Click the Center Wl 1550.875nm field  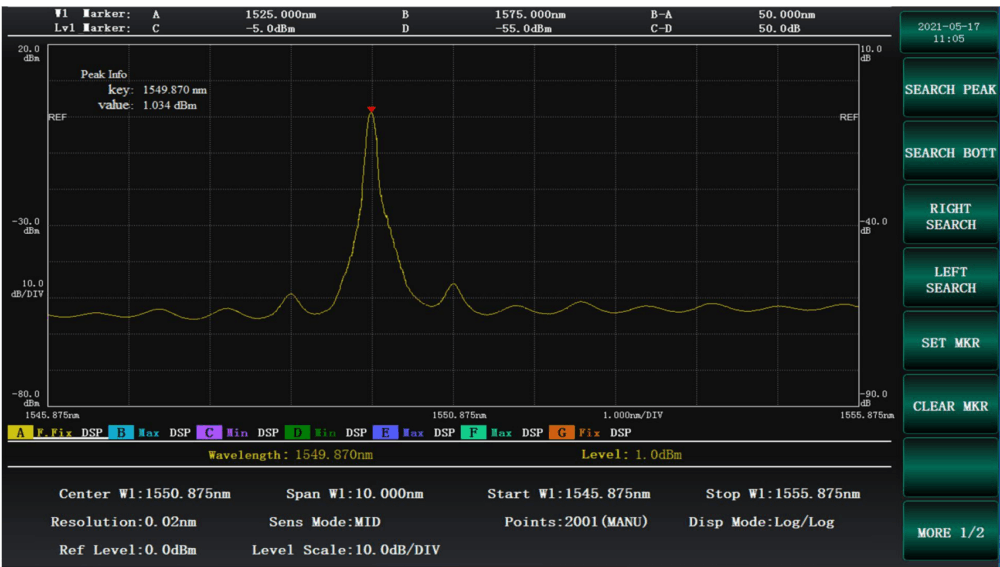point(145,494)
